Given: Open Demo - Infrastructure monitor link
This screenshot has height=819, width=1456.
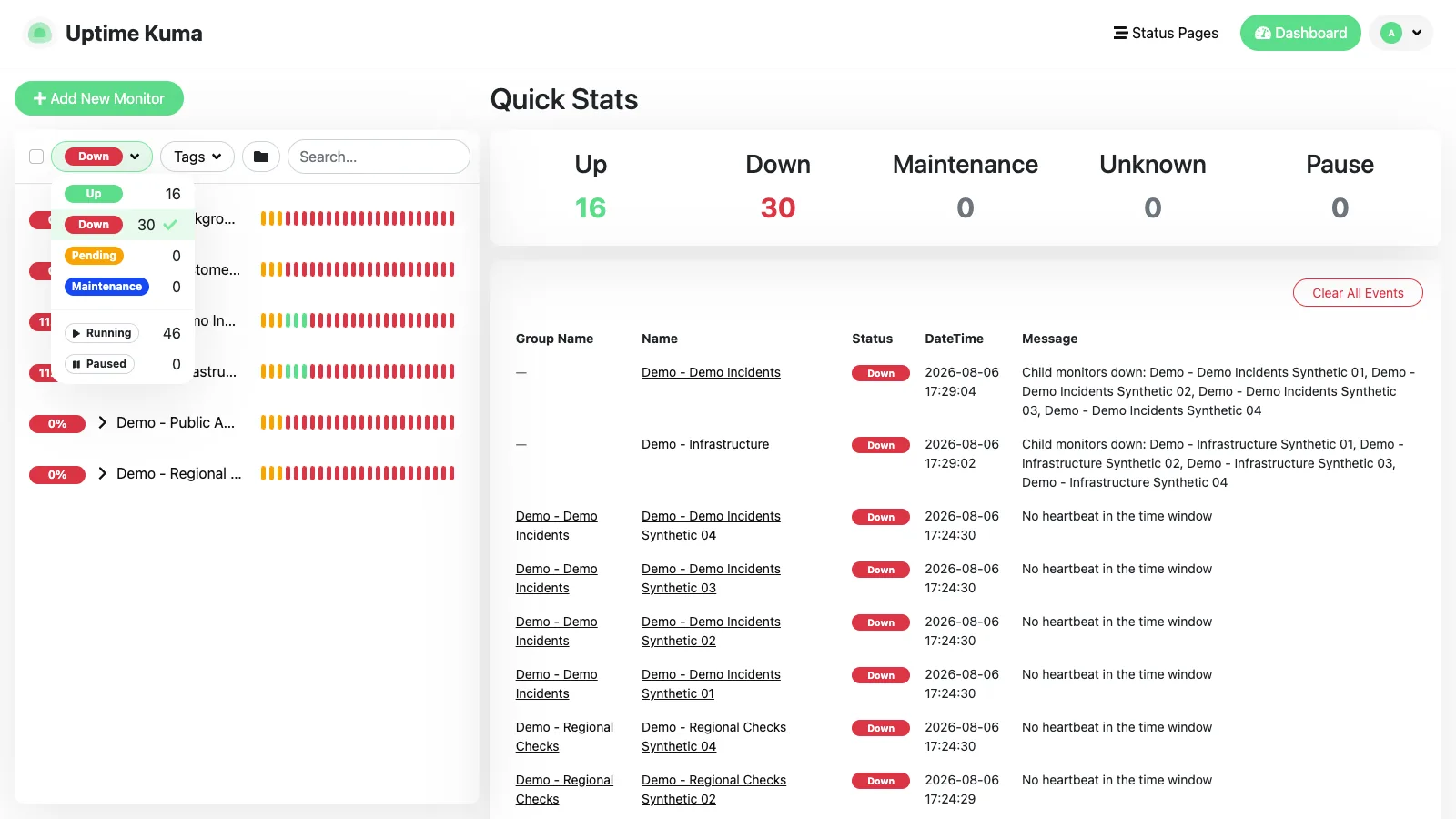Looking at the screenshot, I should [x=705, y=444].
